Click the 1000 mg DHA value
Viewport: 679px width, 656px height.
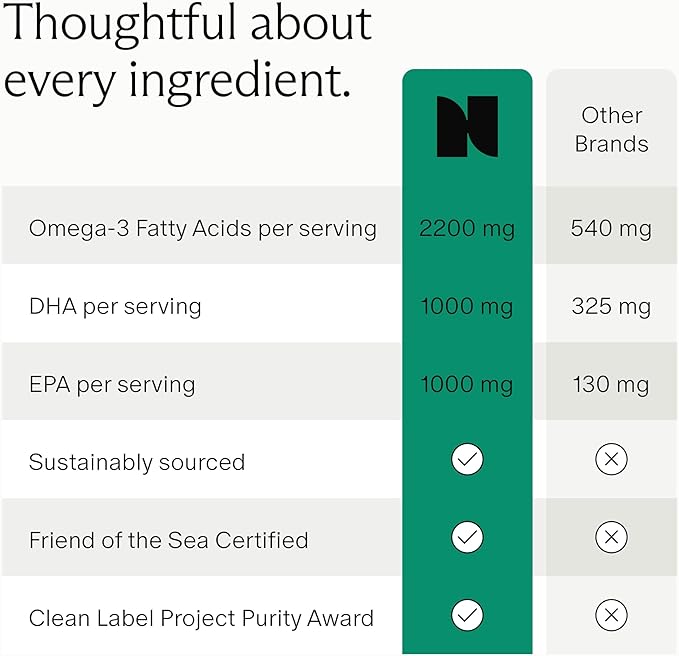point(467,306)
